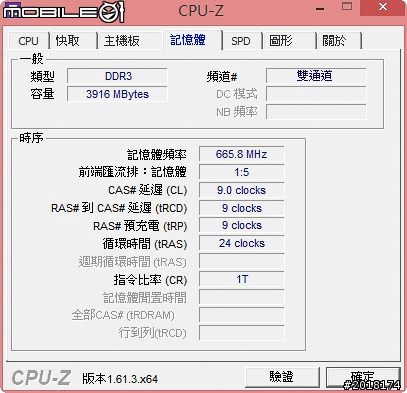Click the empty 行到列(tRCD) field
This screenshot has width=407, height=393.
(x=242, y=333)
